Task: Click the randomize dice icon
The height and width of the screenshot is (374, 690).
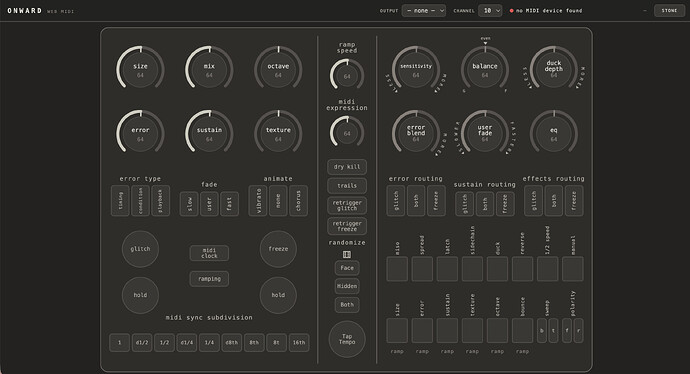Action: tap(347, 254)
